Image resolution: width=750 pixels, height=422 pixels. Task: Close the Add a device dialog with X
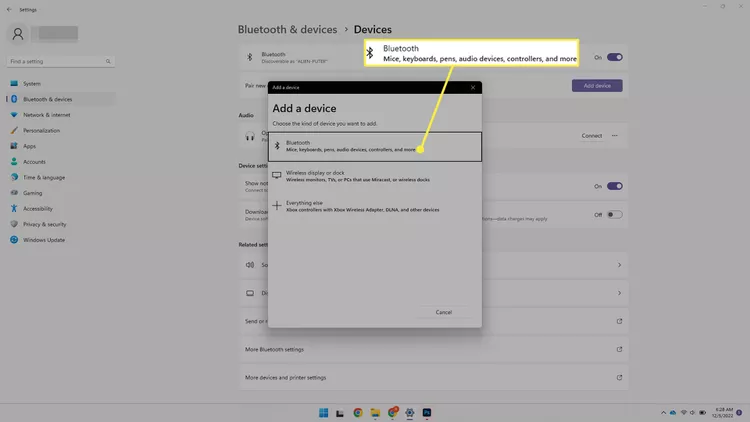click(x=473, y=88)
